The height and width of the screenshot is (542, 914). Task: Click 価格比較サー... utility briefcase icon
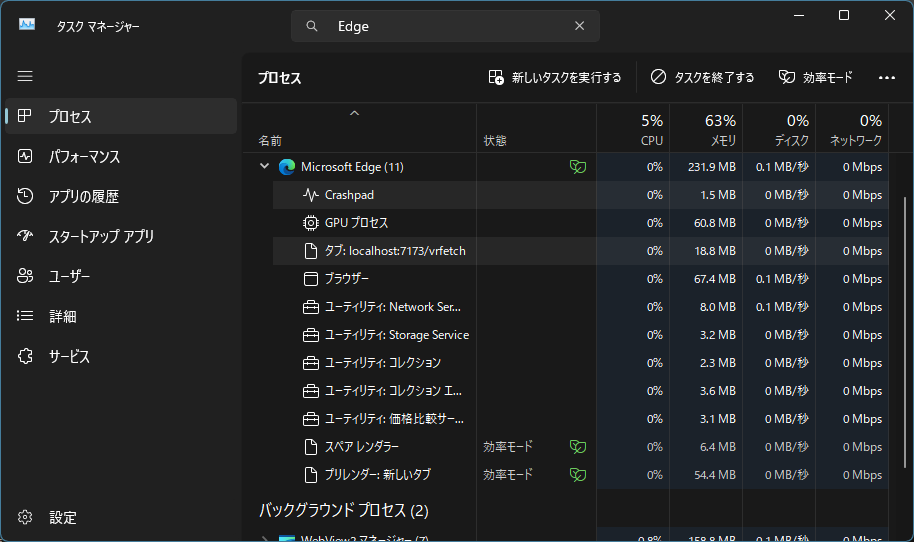click(311, 419)
